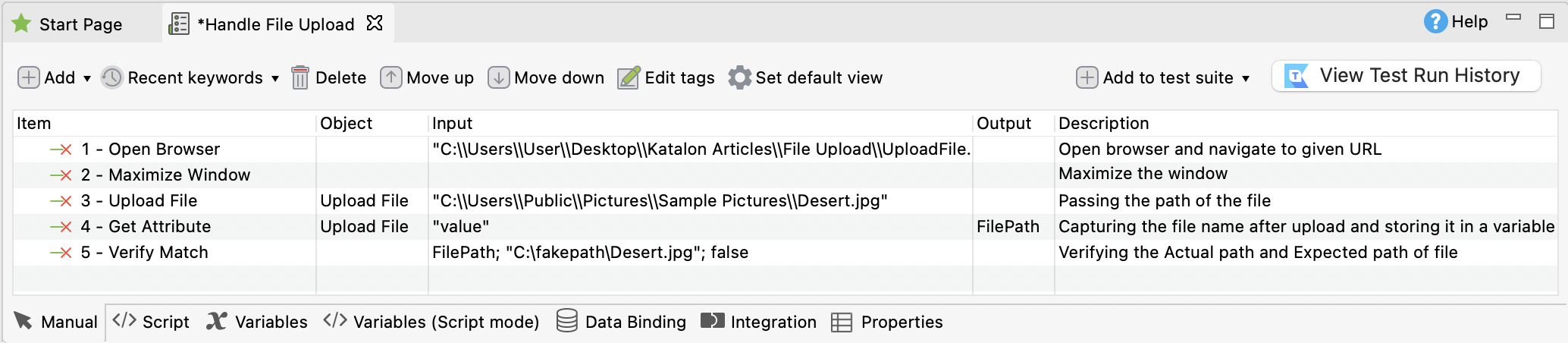Image resolution: width=1568 pixels, height=343 pixels.
Task: Click the Edit tags pencil icon
Action: pos(629,77)
